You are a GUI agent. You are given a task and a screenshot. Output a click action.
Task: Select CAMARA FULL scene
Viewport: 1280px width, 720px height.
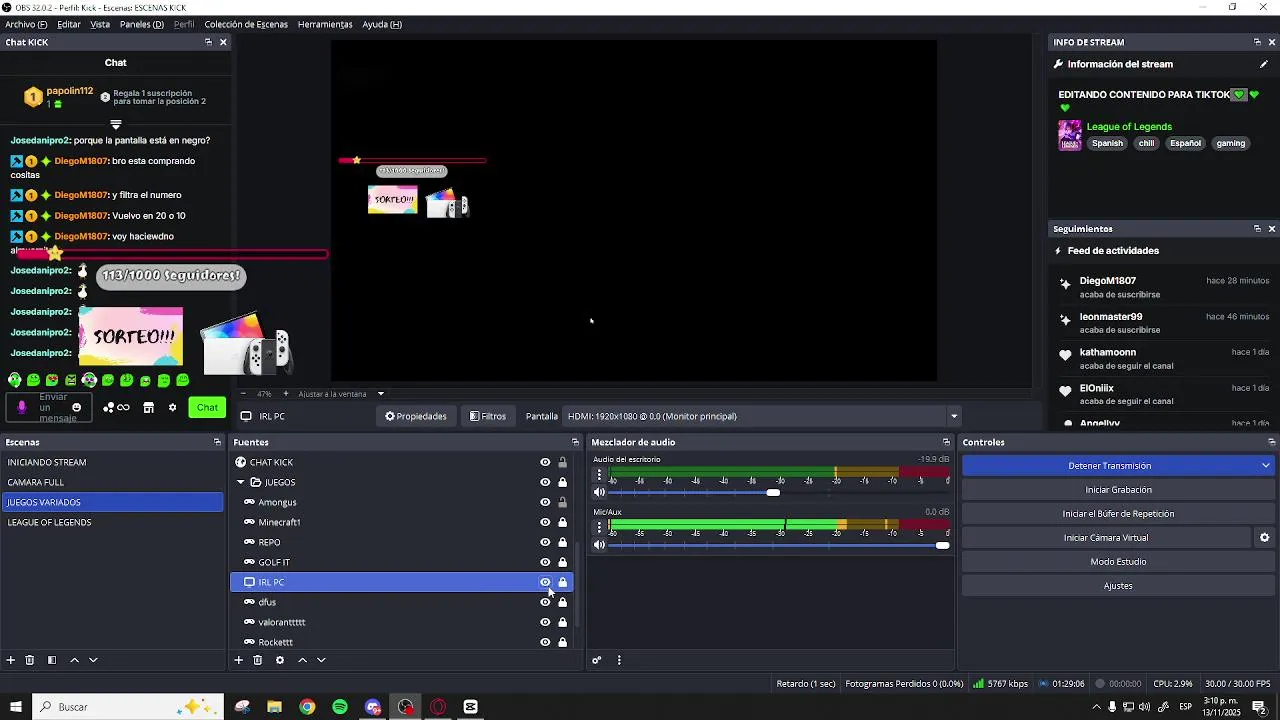point(113,482)
